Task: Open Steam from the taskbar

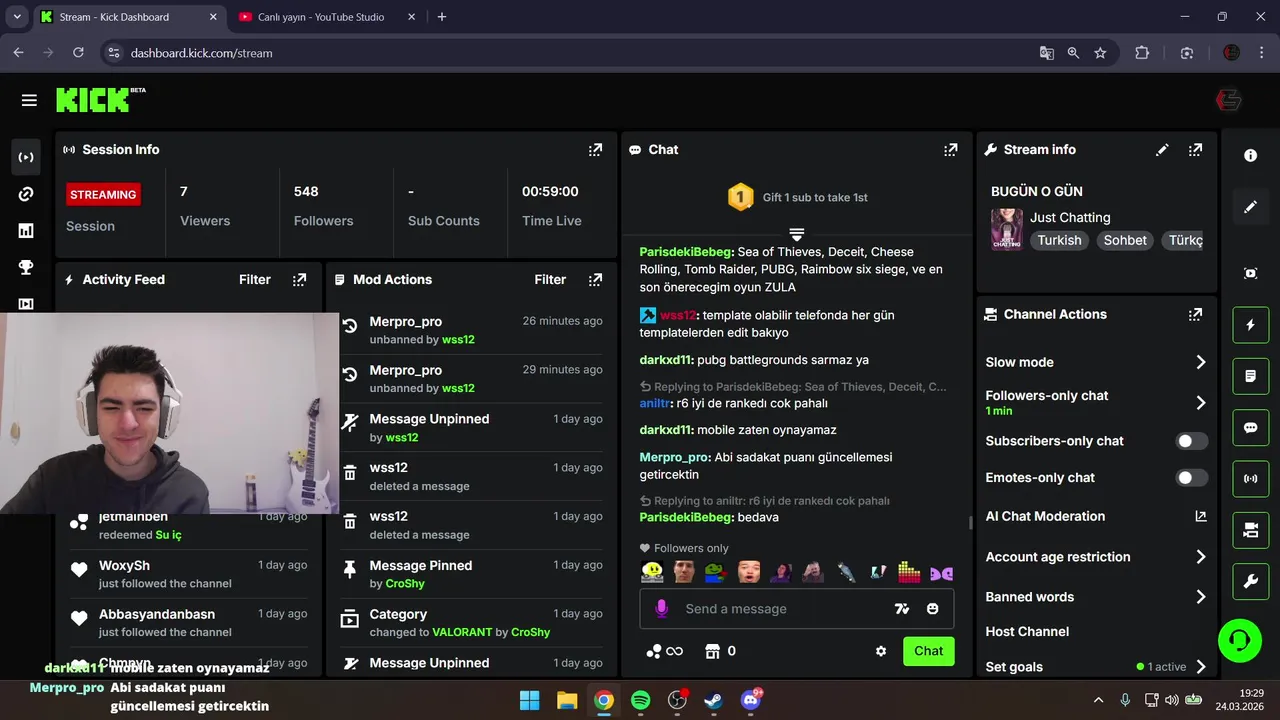Action: (714, 701)
